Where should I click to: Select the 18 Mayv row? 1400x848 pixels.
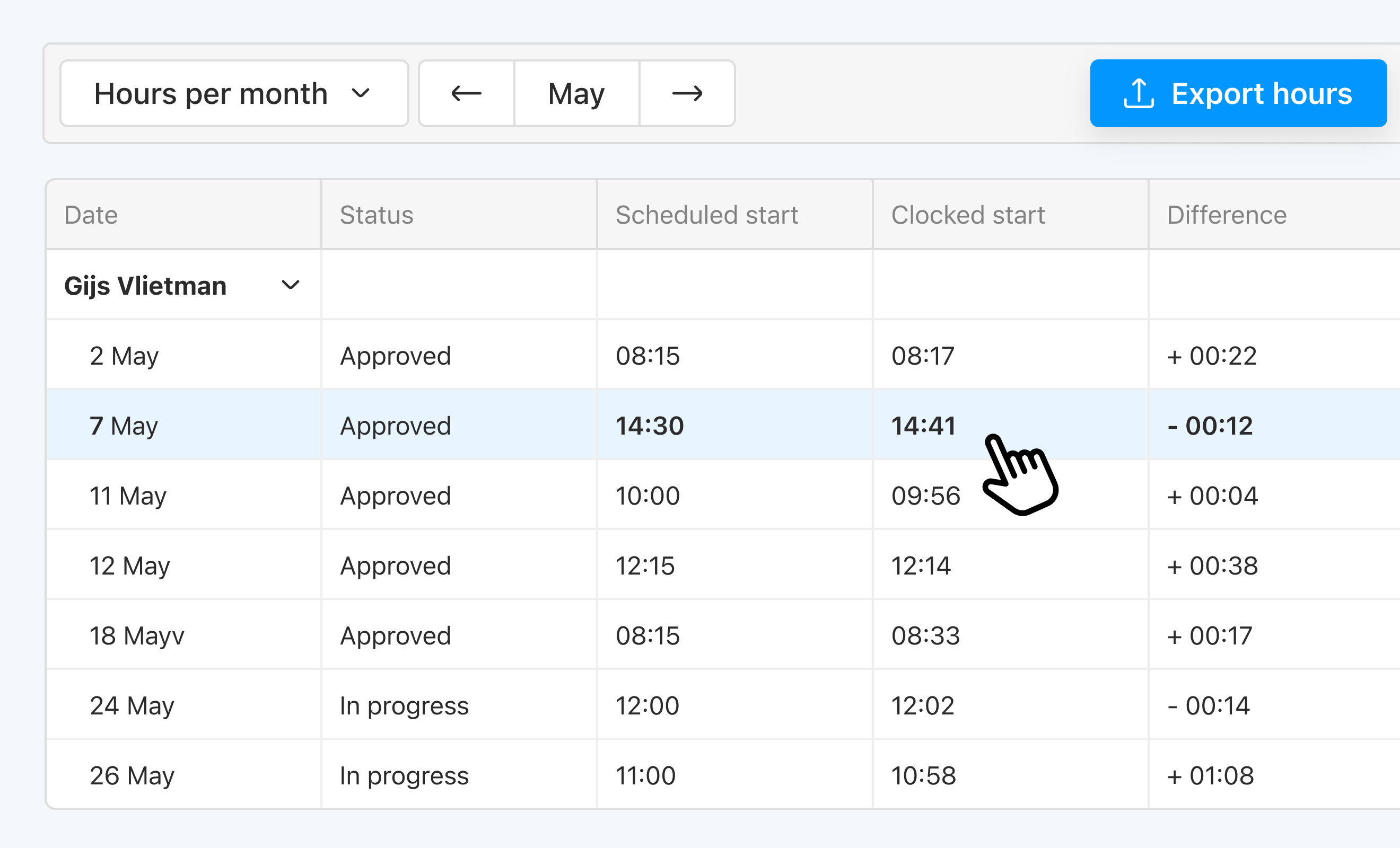point(137,635)
